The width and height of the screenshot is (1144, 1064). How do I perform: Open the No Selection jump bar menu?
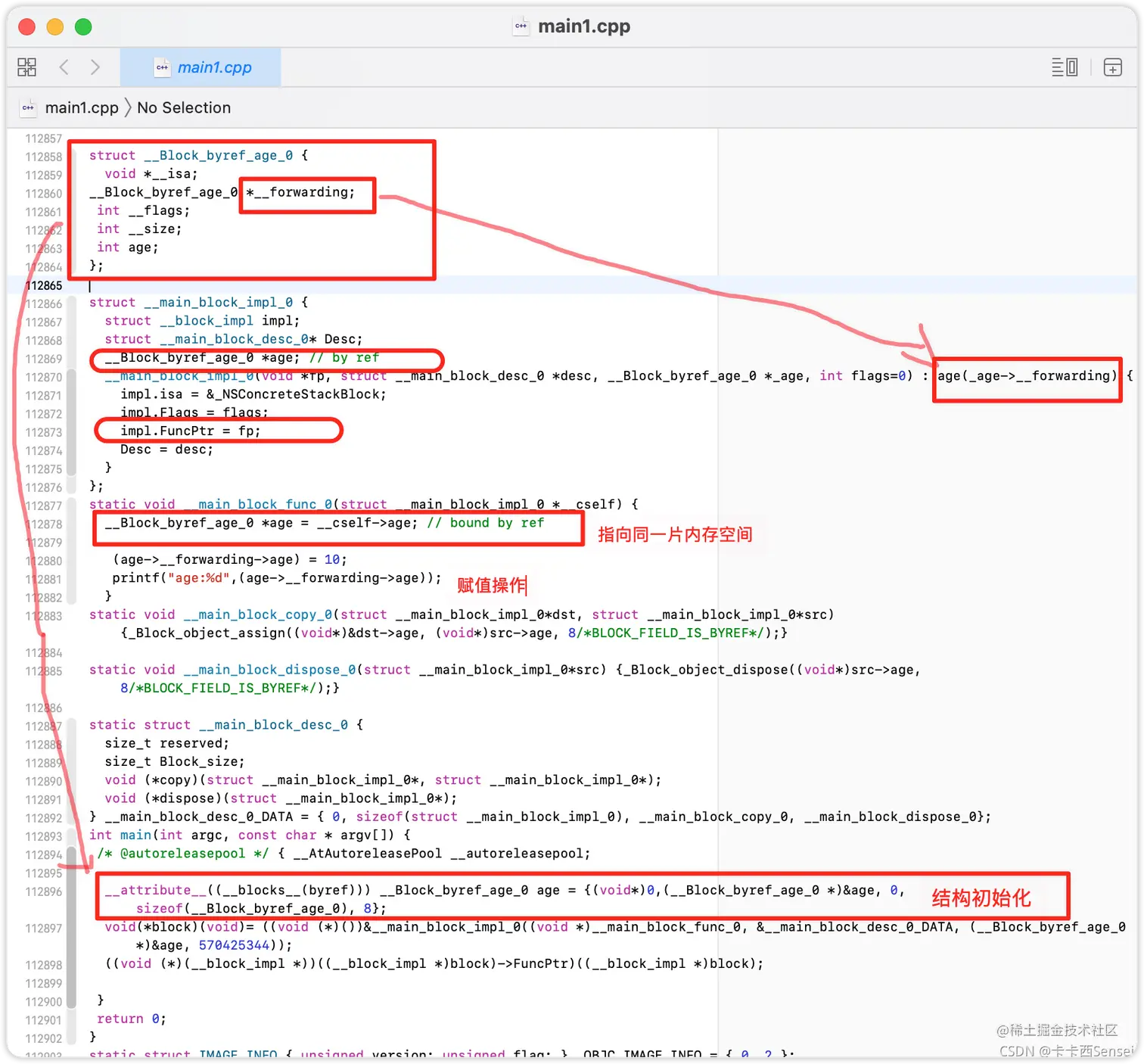pos(184,107)
